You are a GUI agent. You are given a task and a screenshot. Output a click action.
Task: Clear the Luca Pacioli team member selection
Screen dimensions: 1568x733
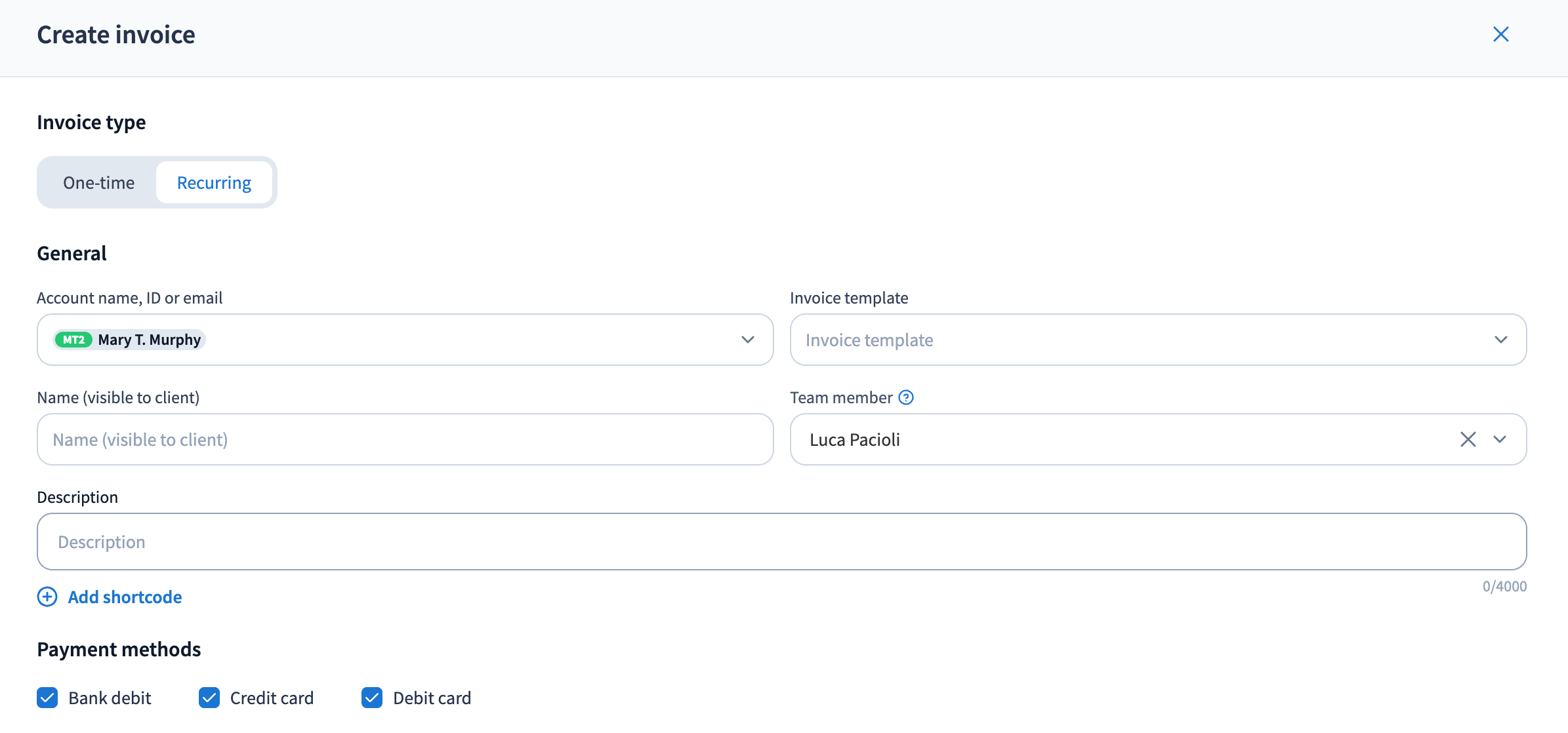1468,439
